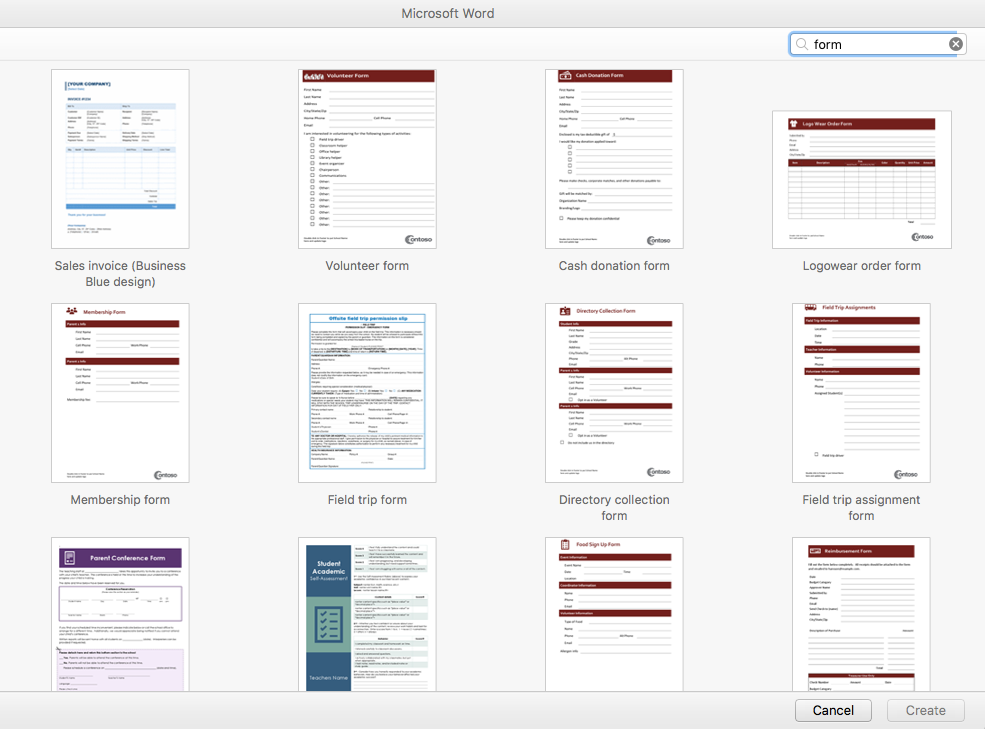Click the 'Directory collection form' caption text
Screen dimensions: 985x729
point(614,508)
